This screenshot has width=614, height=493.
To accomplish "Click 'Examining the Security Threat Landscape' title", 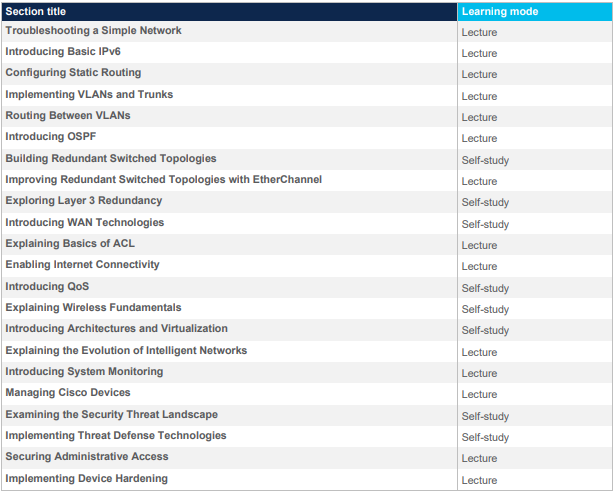I will [112, 415].
